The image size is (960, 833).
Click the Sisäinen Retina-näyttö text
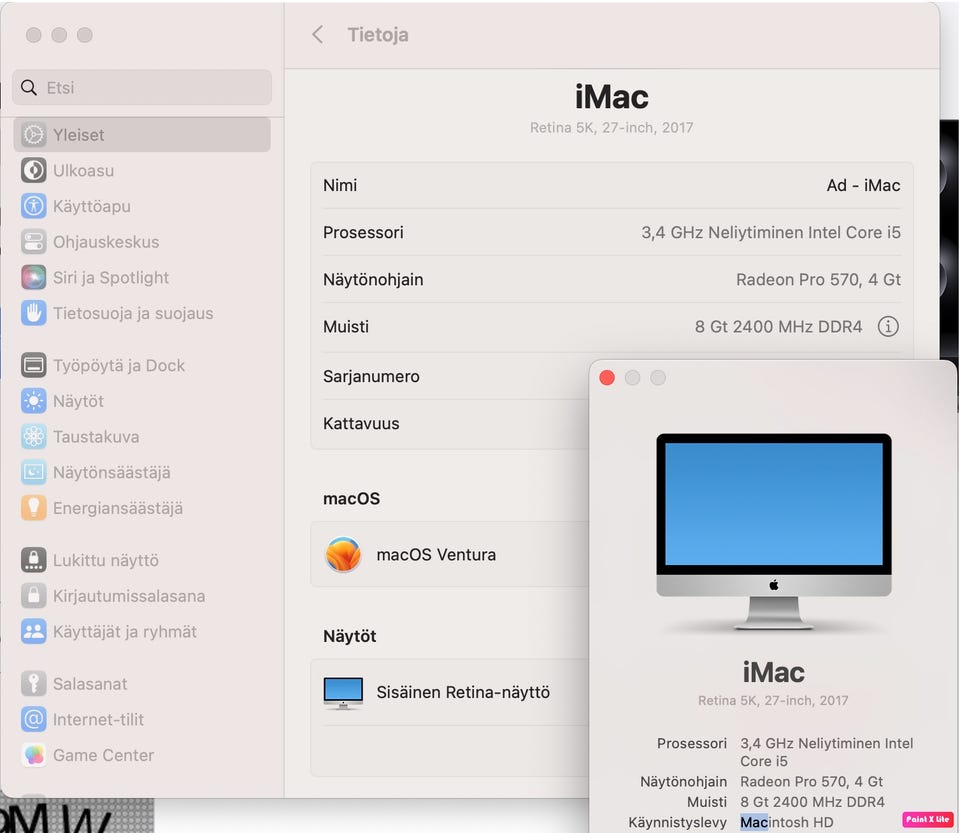[463, 692]
